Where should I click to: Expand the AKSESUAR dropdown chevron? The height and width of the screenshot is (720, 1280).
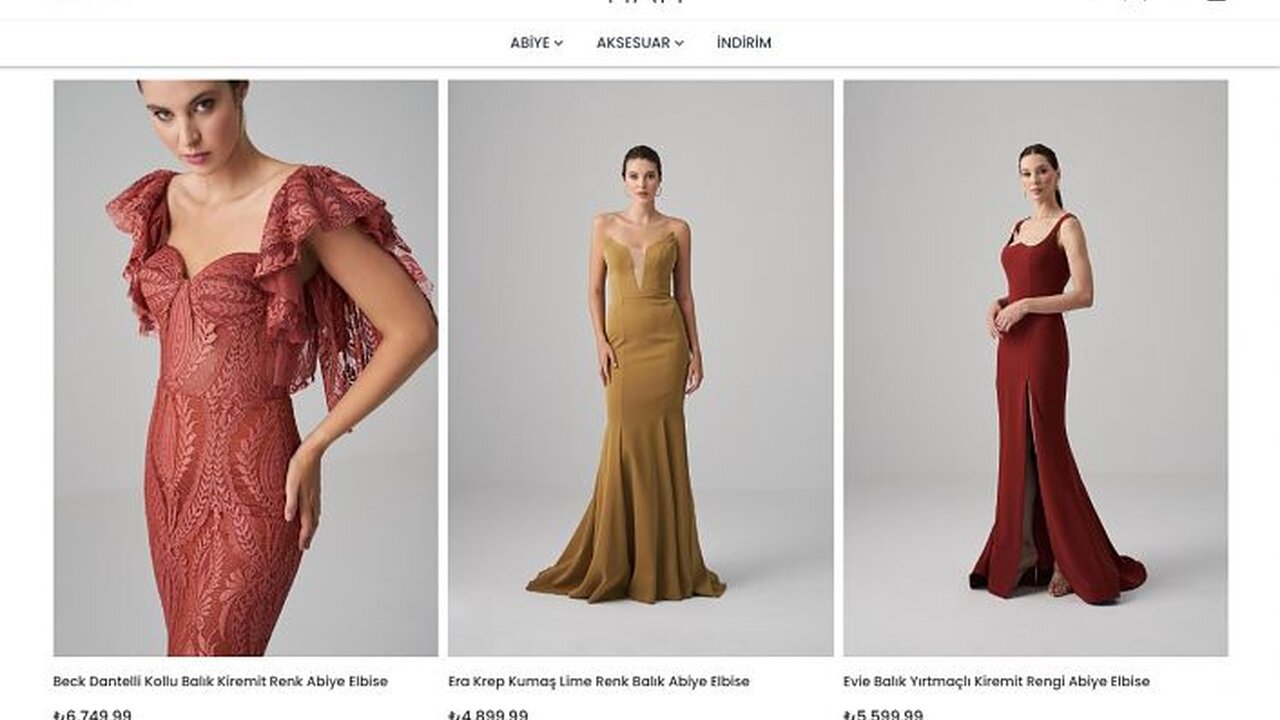tap(679, 43)
